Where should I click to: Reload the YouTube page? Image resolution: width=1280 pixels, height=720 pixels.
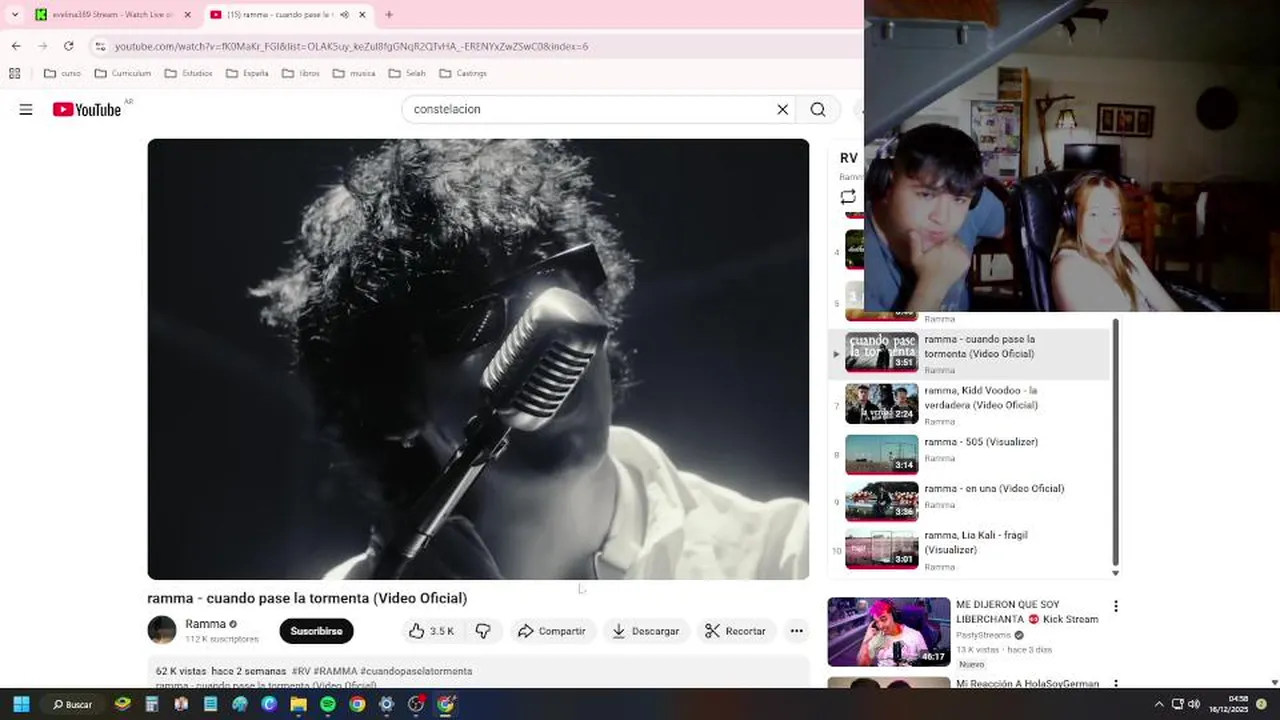coord(68,46)
